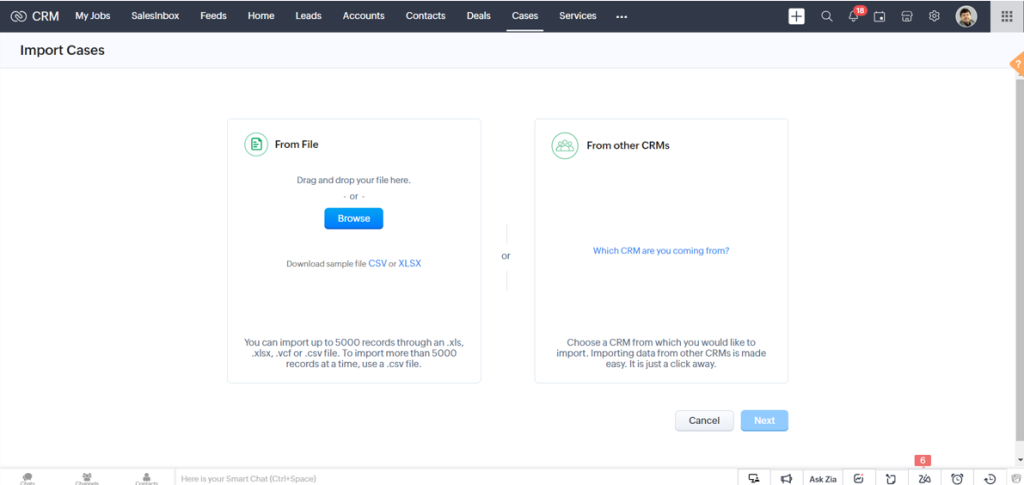Open the marketplace store icon
The height and width of the screenshot is (485, 1024).
907,16
